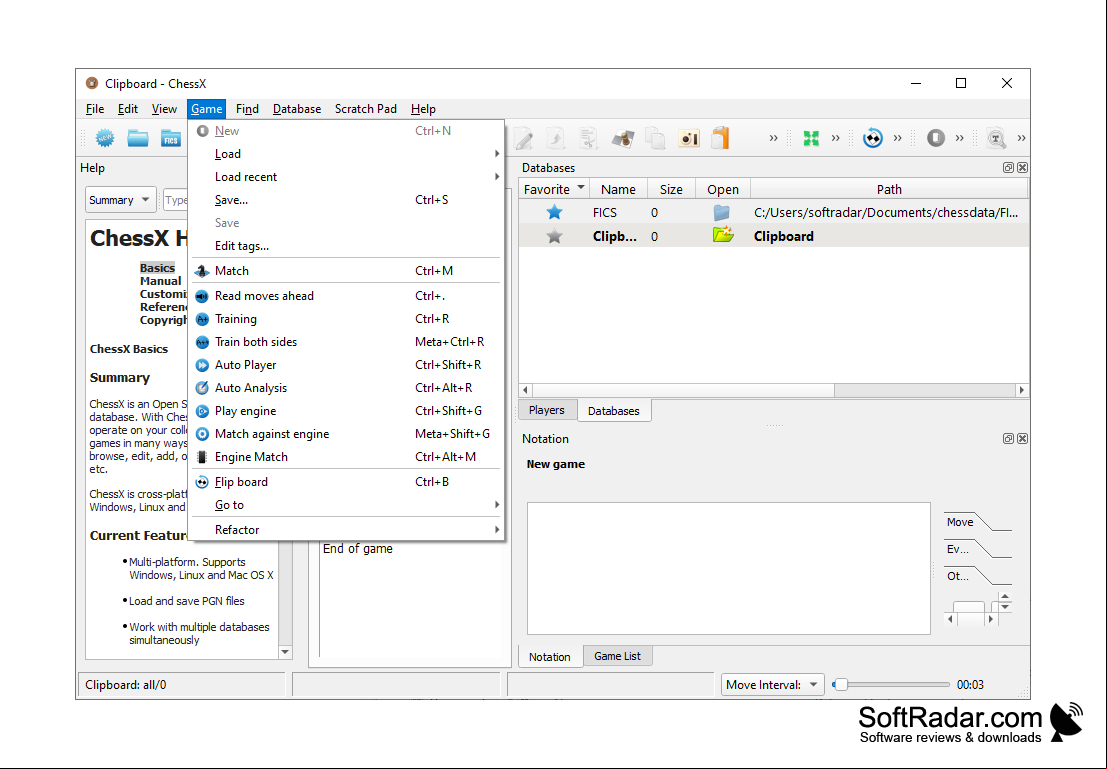Select Edit tags... menu entry
This screenshot has height=769, width=1107.
coord(347,246)
